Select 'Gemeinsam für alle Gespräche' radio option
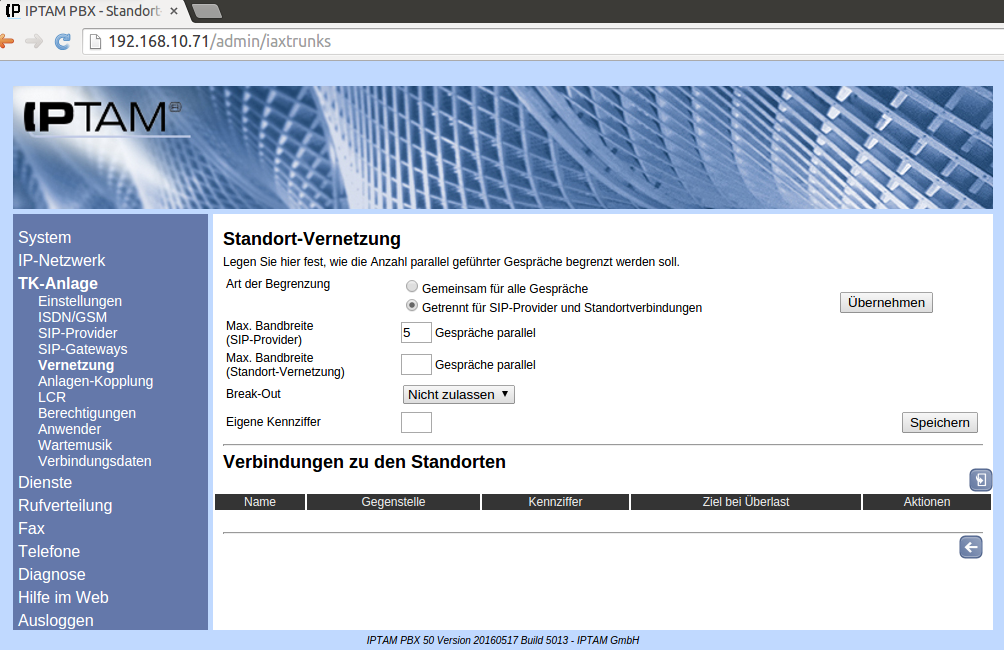This screenshot has height=650, width=1004. click(x=411, y=287)
